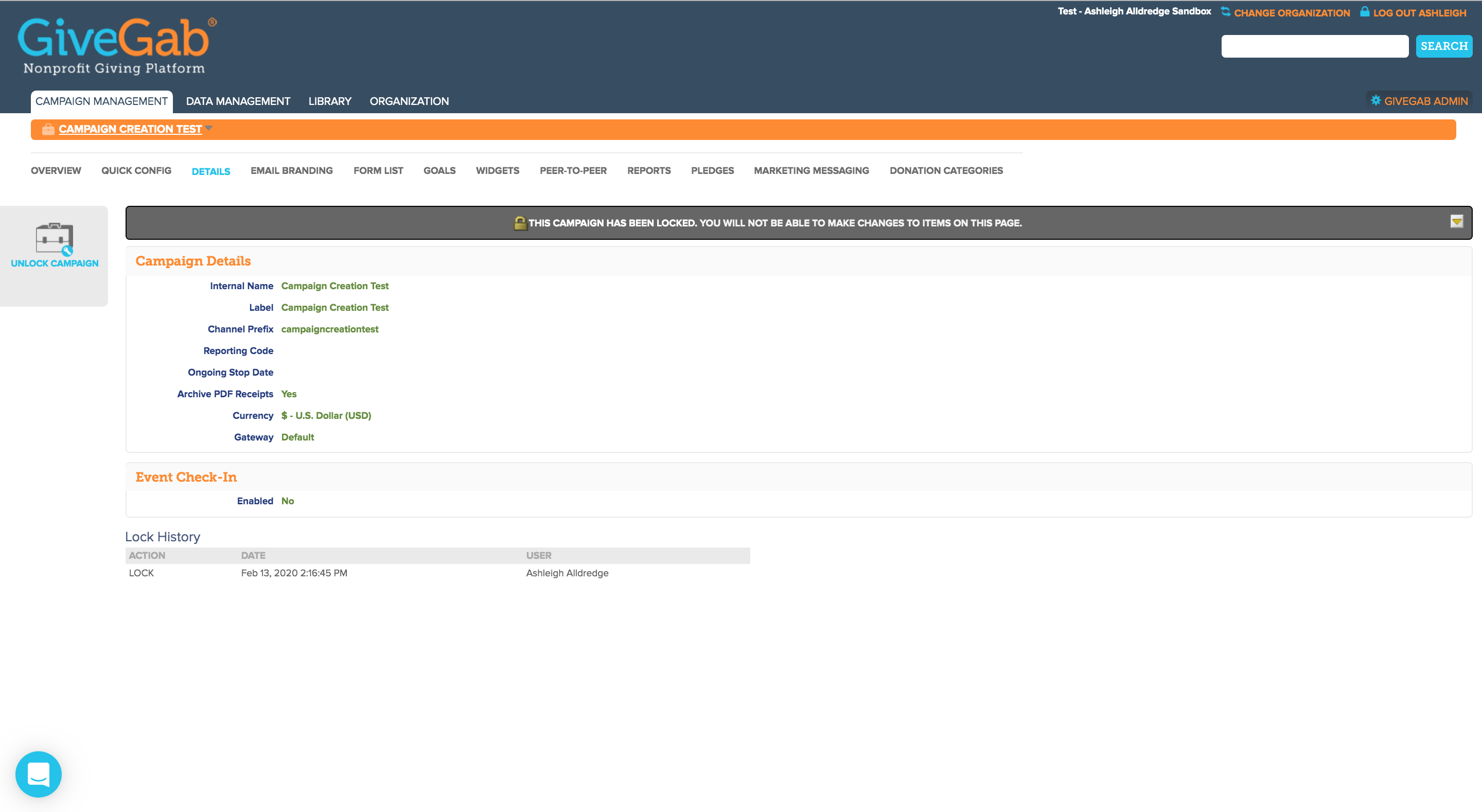Click the Ongoing Stop Date field label
The height and width of the screenshot is (812, 1482).
tap(231, 373)
